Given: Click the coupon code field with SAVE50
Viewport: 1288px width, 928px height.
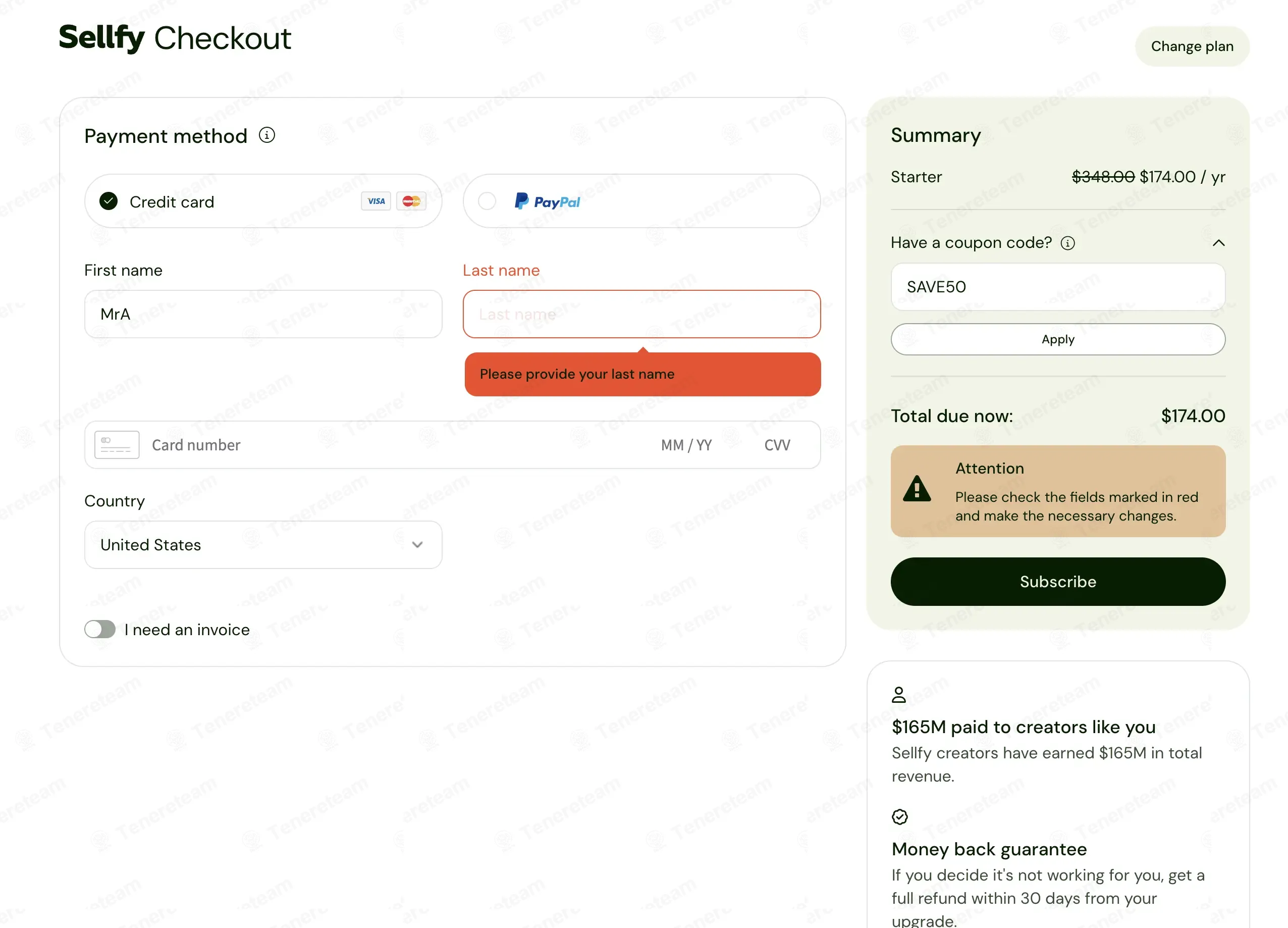Looking at the screenshot, I should (x=1058, y=287).
